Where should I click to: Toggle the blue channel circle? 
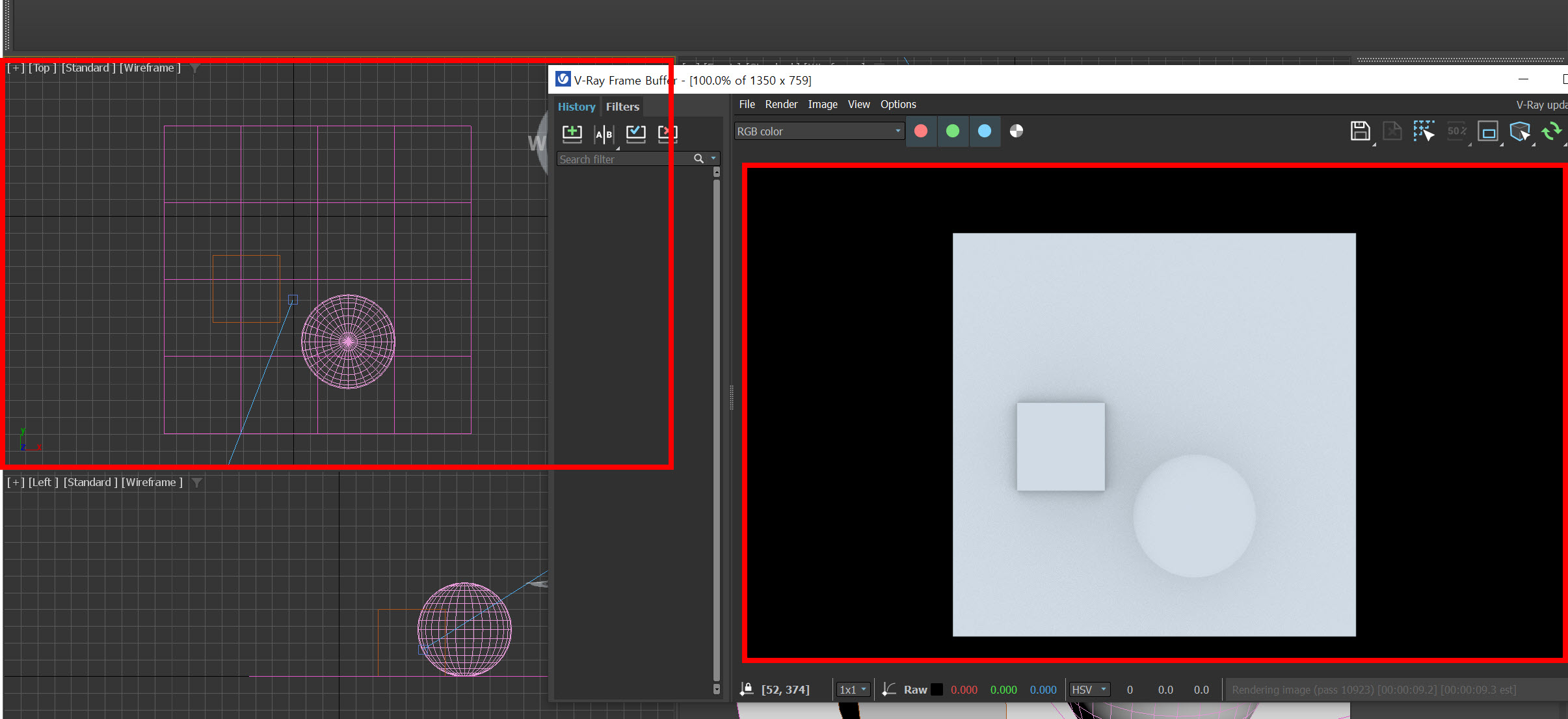985,131
